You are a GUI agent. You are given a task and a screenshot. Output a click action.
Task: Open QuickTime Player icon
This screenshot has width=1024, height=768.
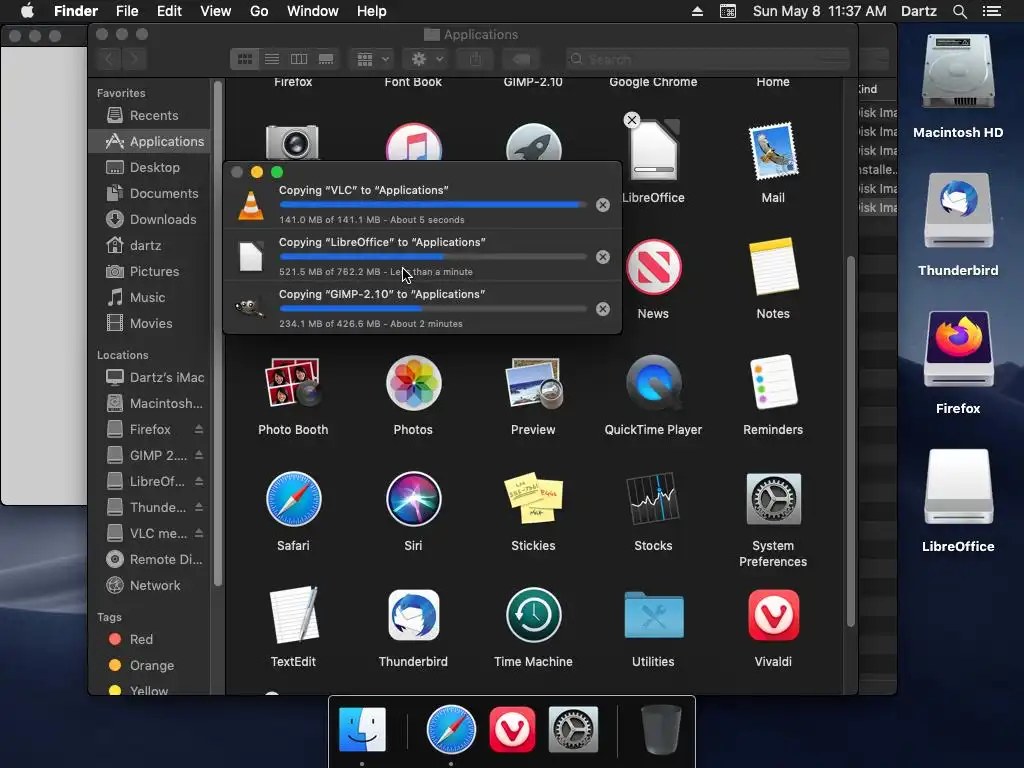click(x=653, y=383)
